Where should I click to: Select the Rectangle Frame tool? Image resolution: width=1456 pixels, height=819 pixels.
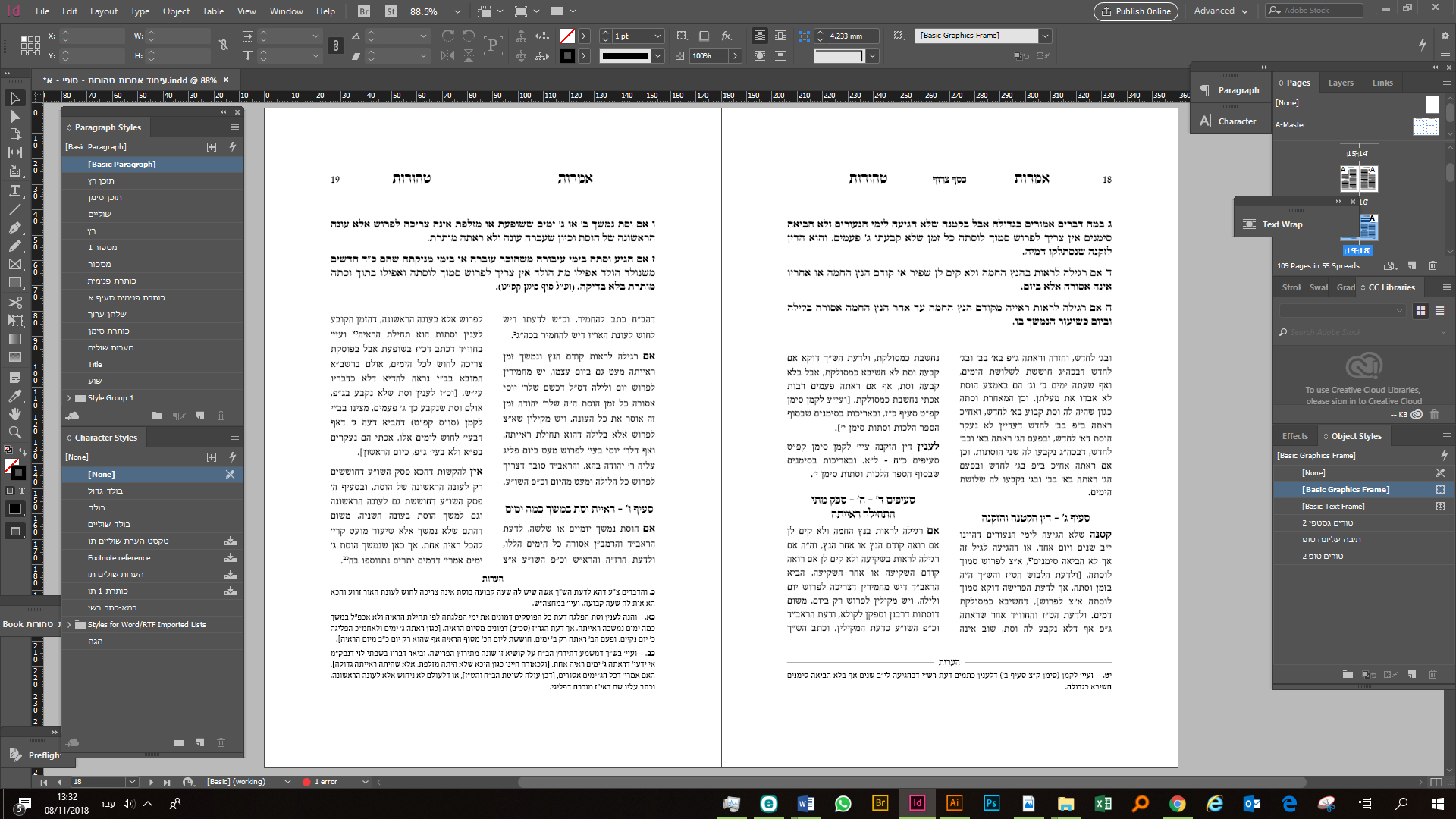14,264
